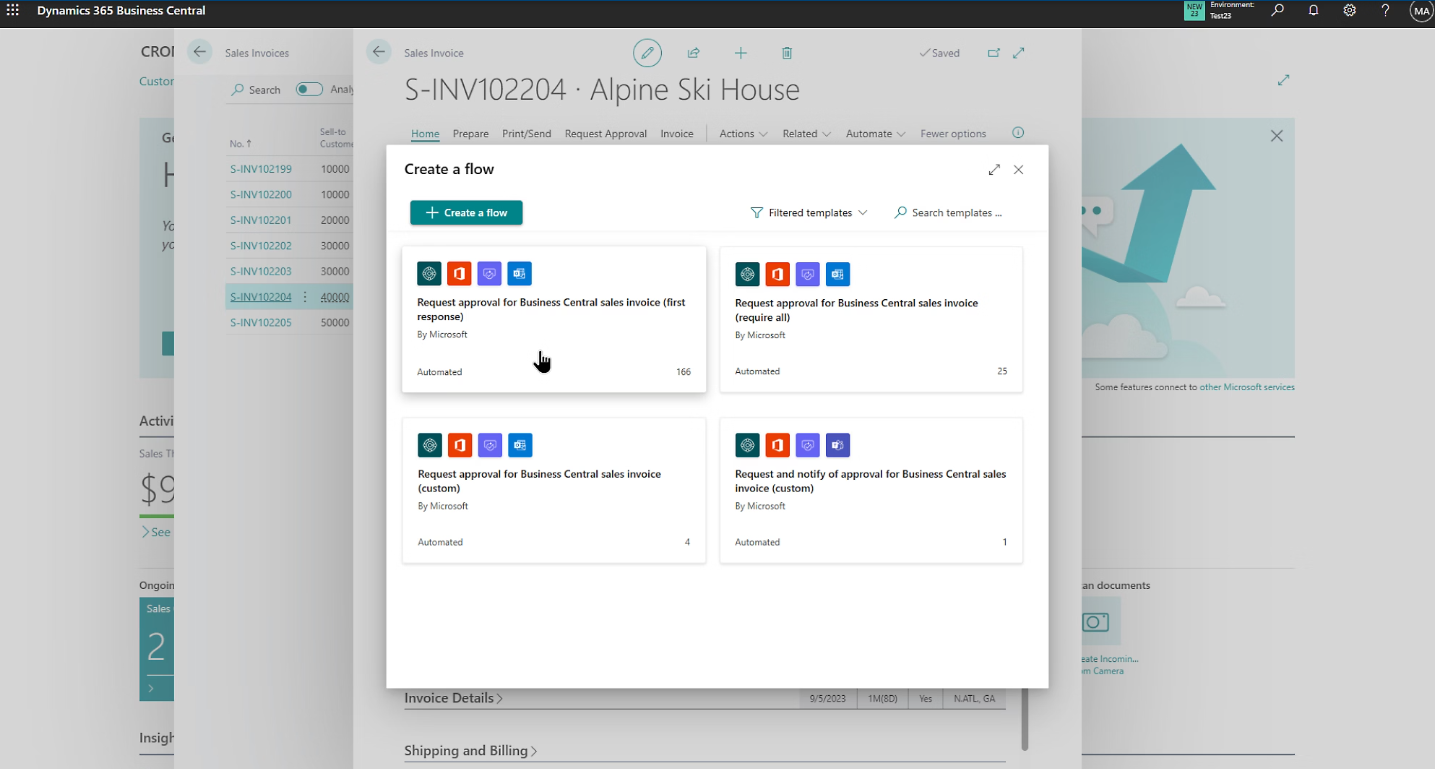Screen dimensions: 1435x769
Task: Open the MA user account avatar
Action: click(x=1421, y=11)
